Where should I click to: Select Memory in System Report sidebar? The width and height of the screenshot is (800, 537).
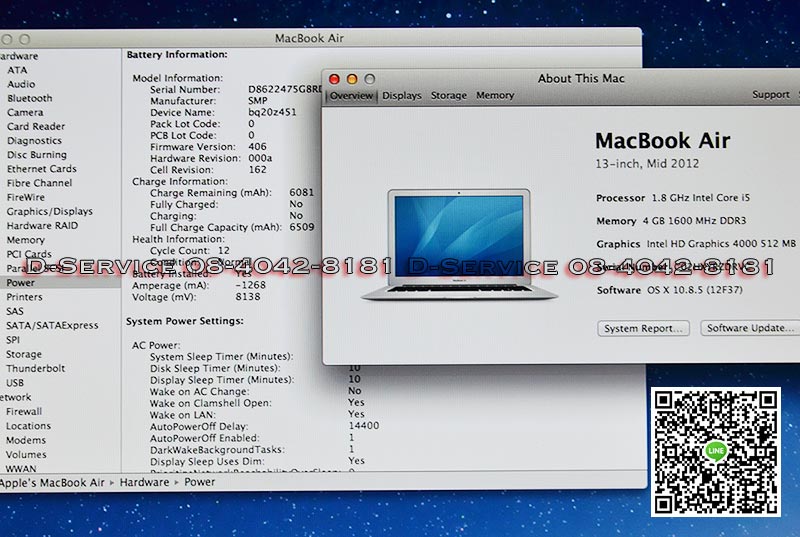[x=26, y=240]
